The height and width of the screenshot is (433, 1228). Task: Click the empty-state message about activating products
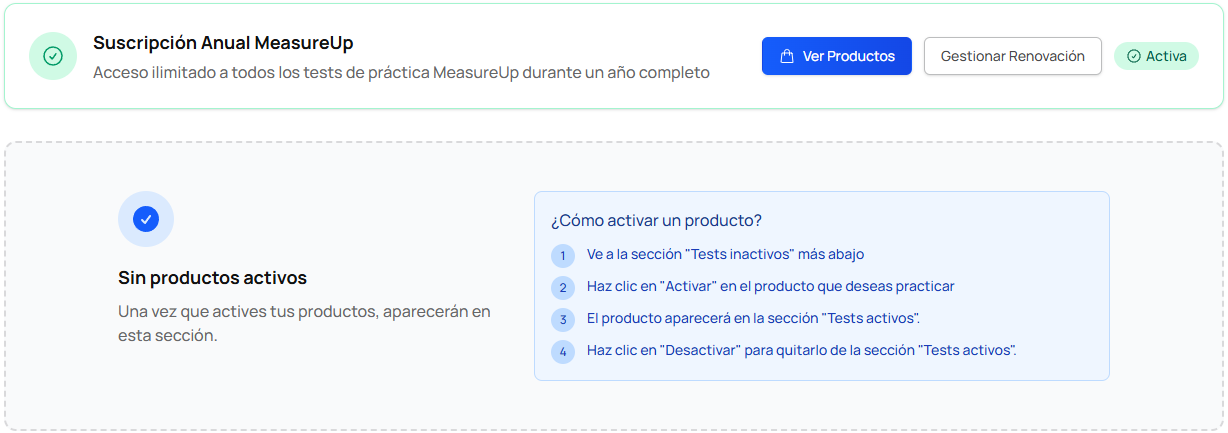tap(304, 323)
